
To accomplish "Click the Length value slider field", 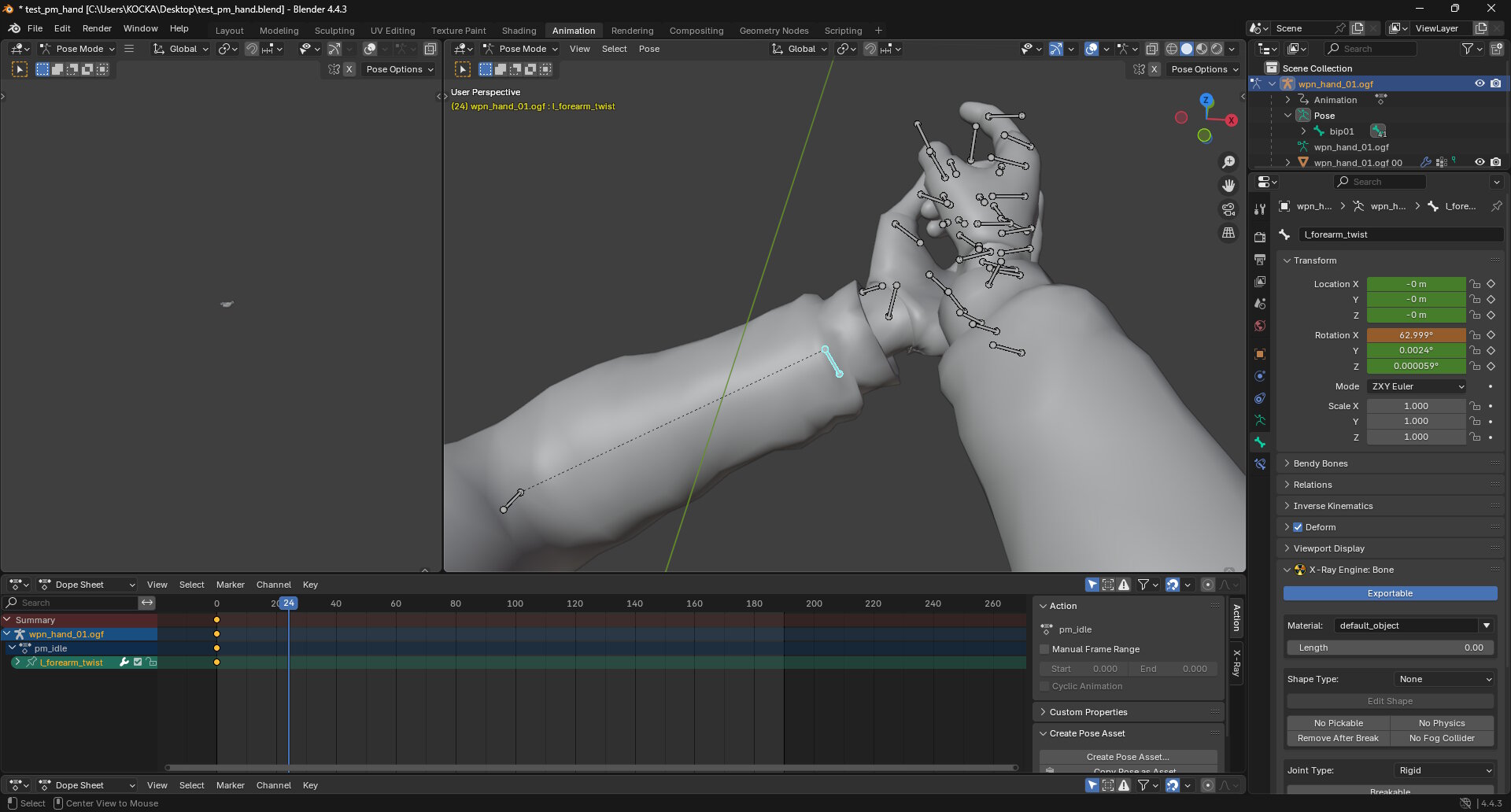I will click(x=1390, y=648).
